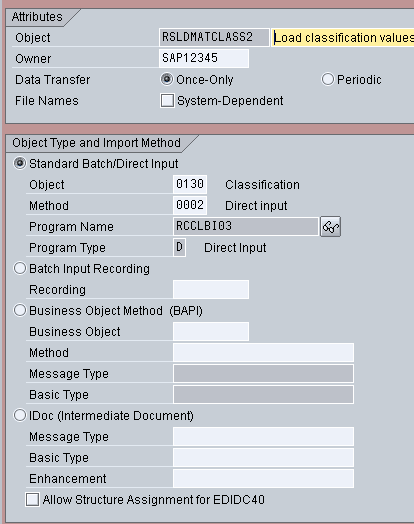
Task: Choose Business Object Method (BAPI) option
Action: point(20,310)
